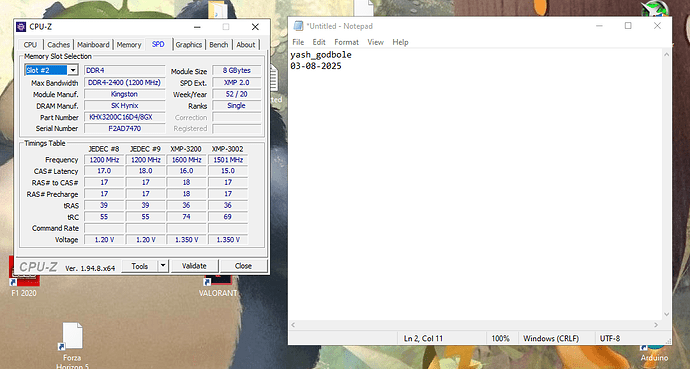Click the Windows (CRLF) status entry
Viewport: 690px width, 369px height.
tap(551, 338)
